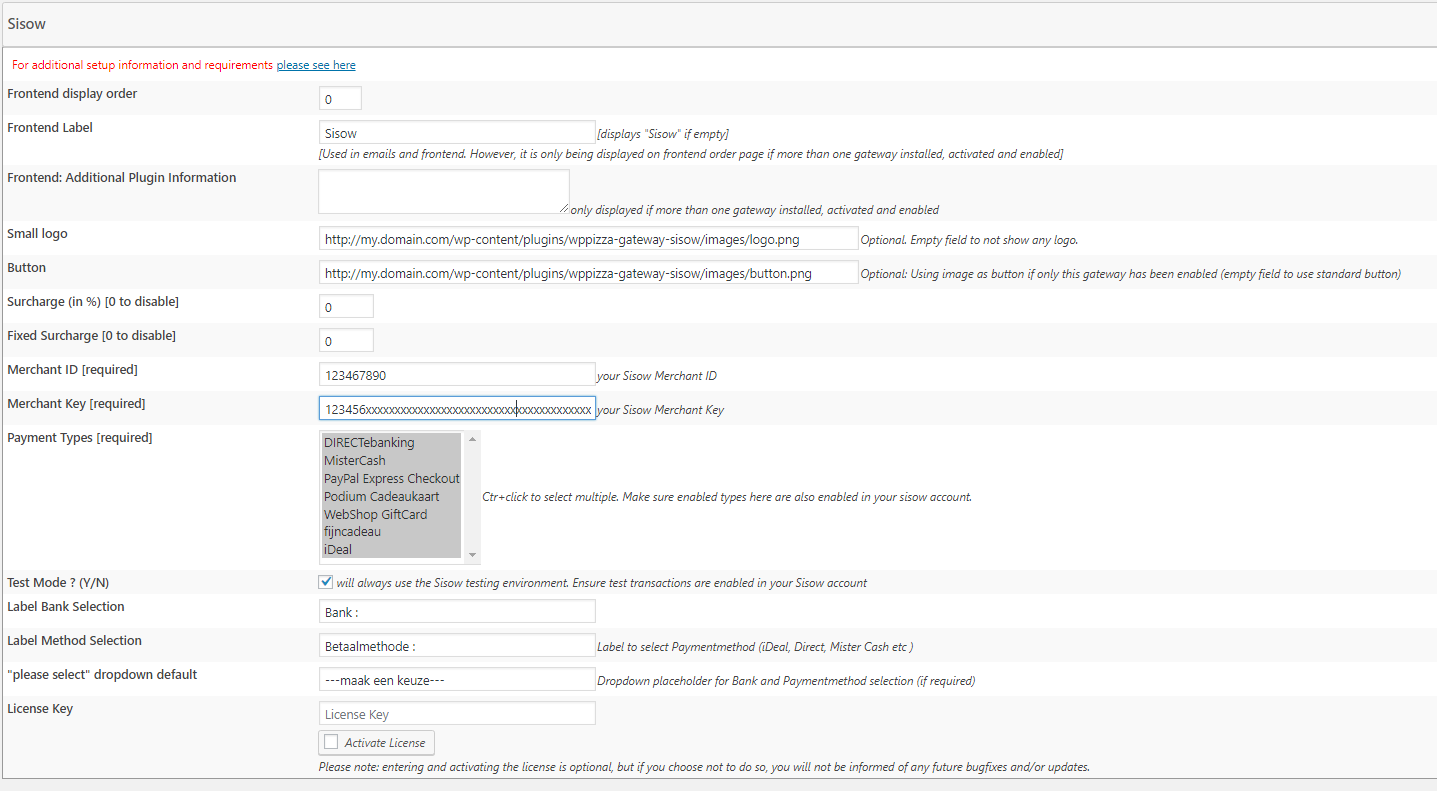Focus the Additional Plugin Information textarea

pos(444,192)
